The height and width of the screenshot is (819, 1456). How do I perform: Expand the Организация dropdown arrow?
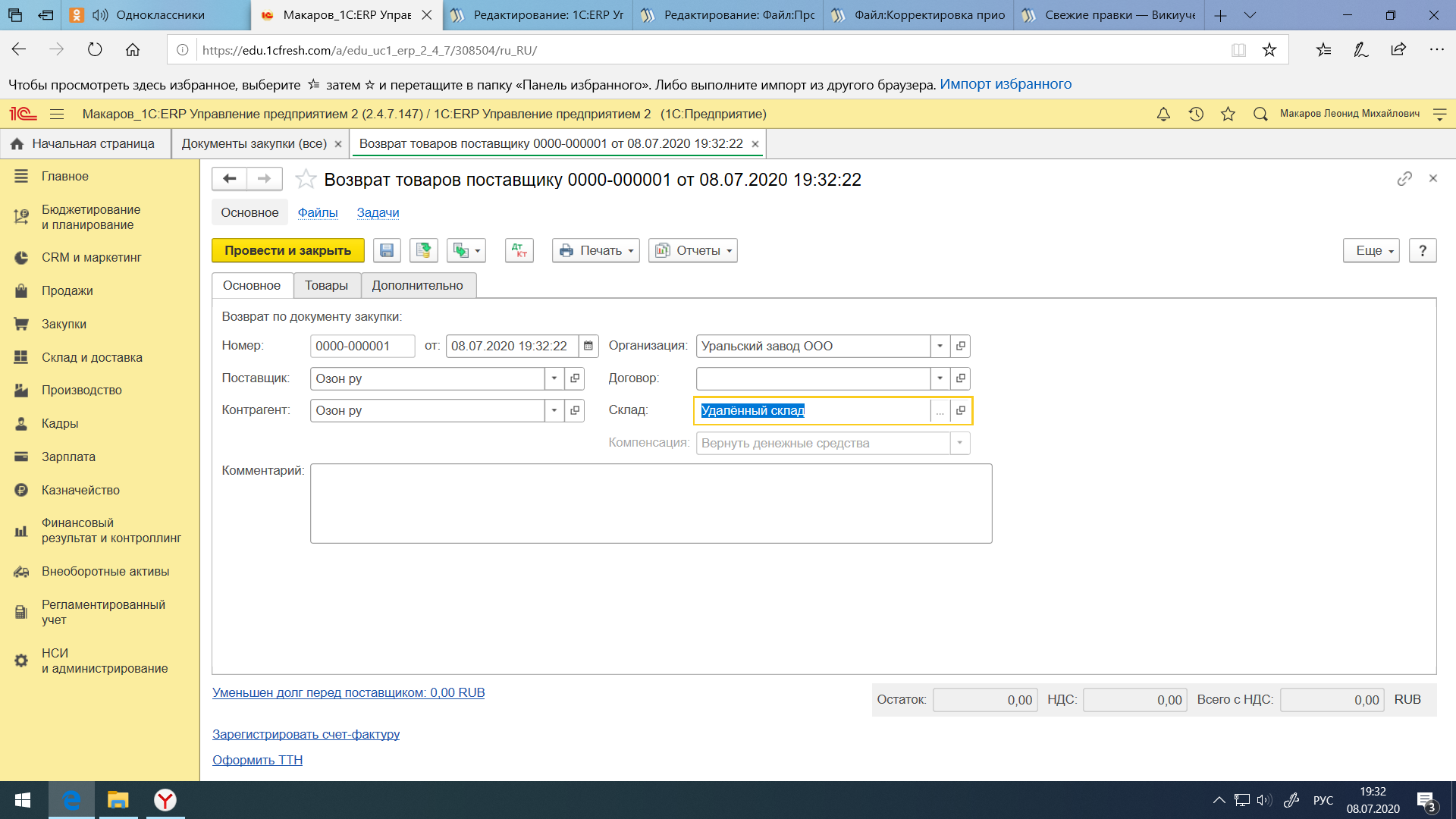(x=940, y=346)
